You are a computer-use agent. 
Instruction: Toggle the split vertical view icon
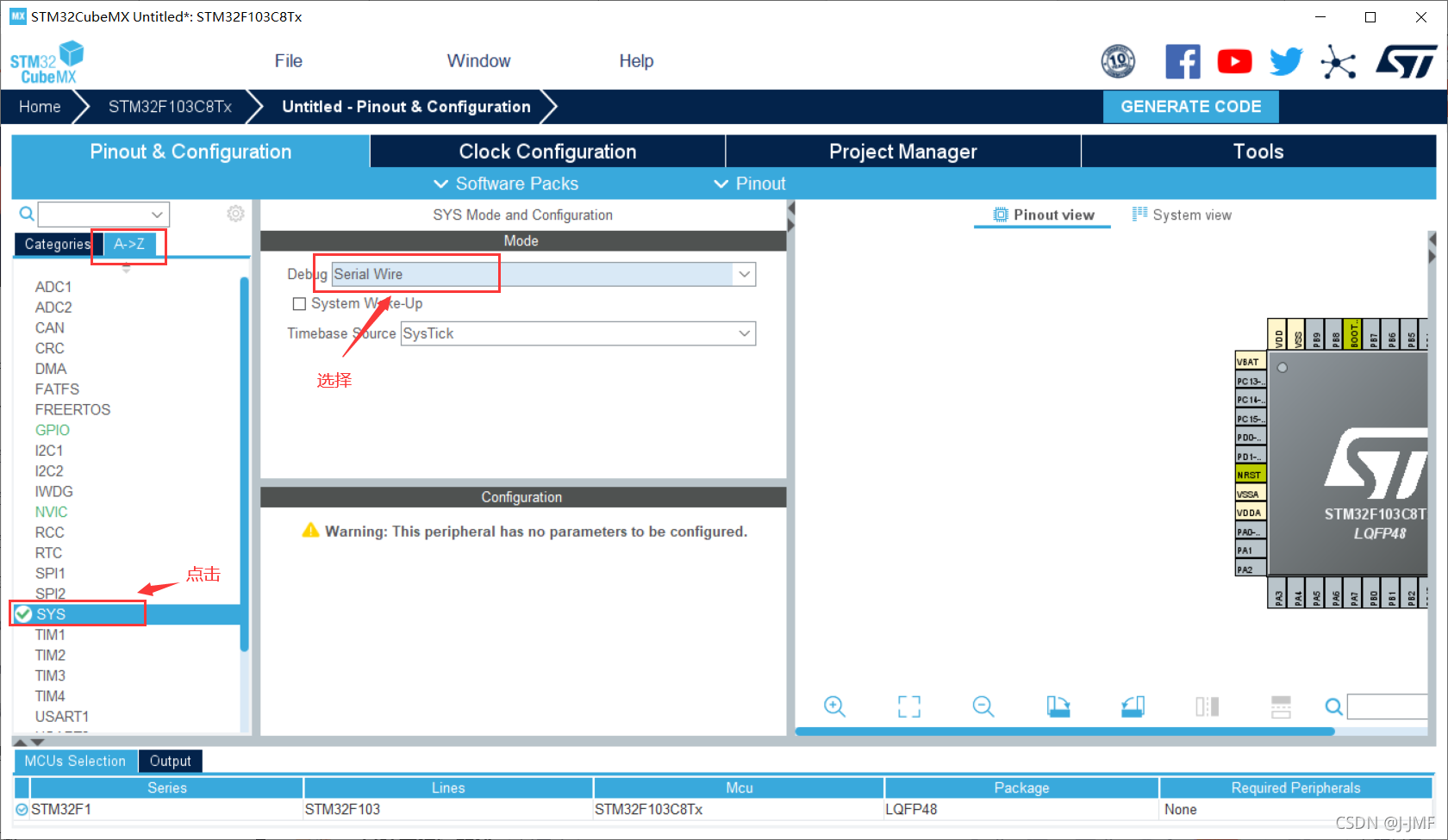[x=1207, y=706]
